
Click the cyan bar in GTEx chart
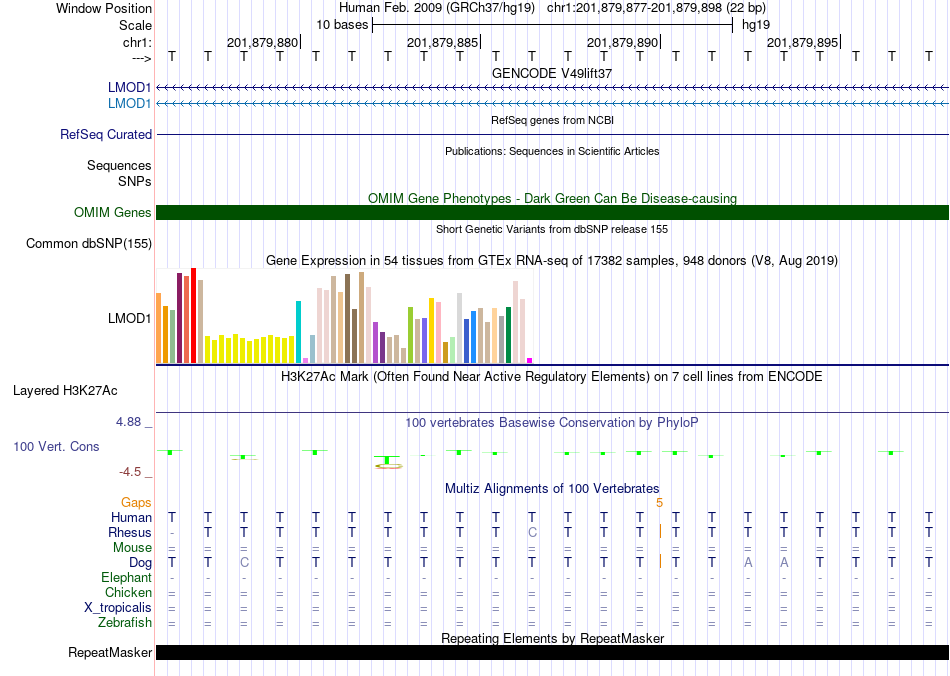[x=298, y=332]
